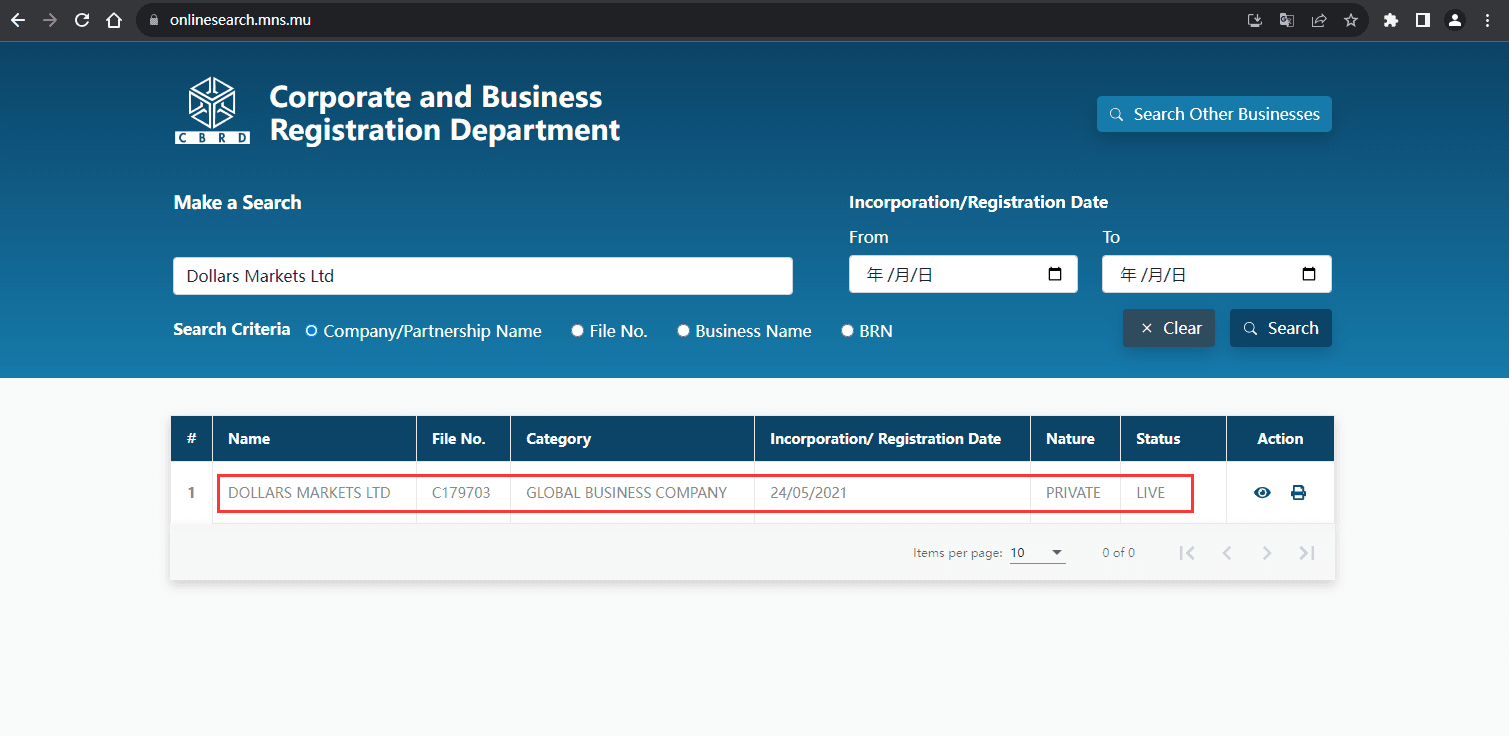Click the 0 of 0 range label

click(x=1118, y=553)
